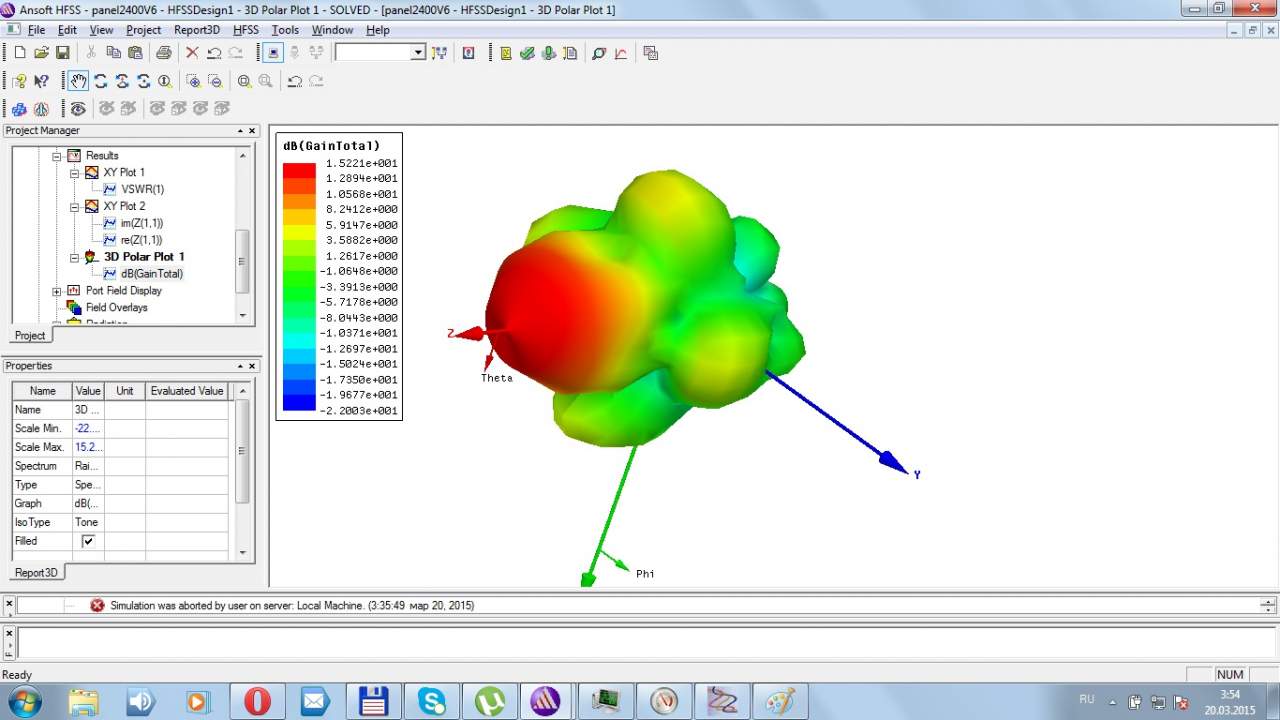Click the eye Show/Hide visibility icon

point(78,108)
